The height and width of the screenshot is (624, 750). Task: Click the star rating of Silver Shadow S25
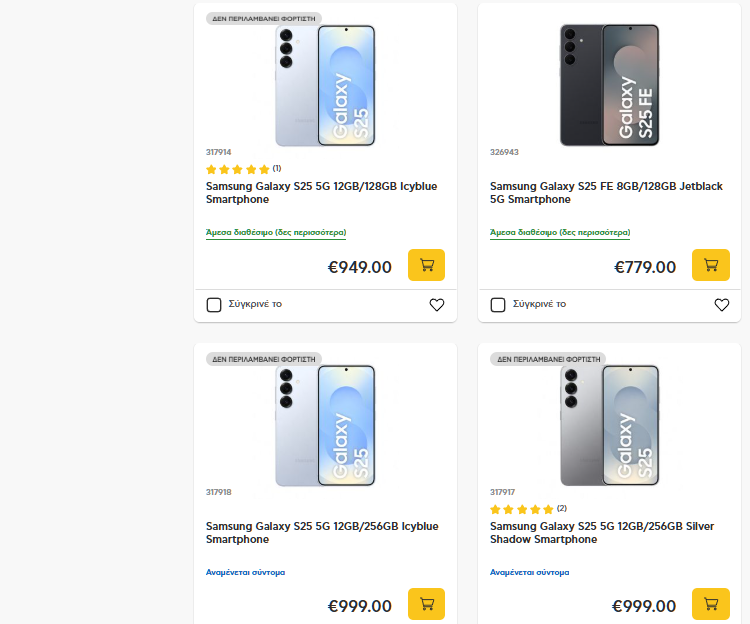[522, 509]
